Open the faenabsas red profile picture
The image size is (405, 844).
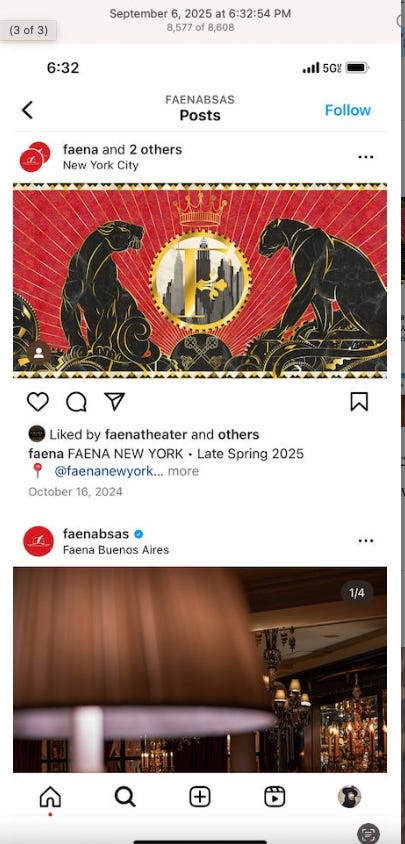coord(38,541)
